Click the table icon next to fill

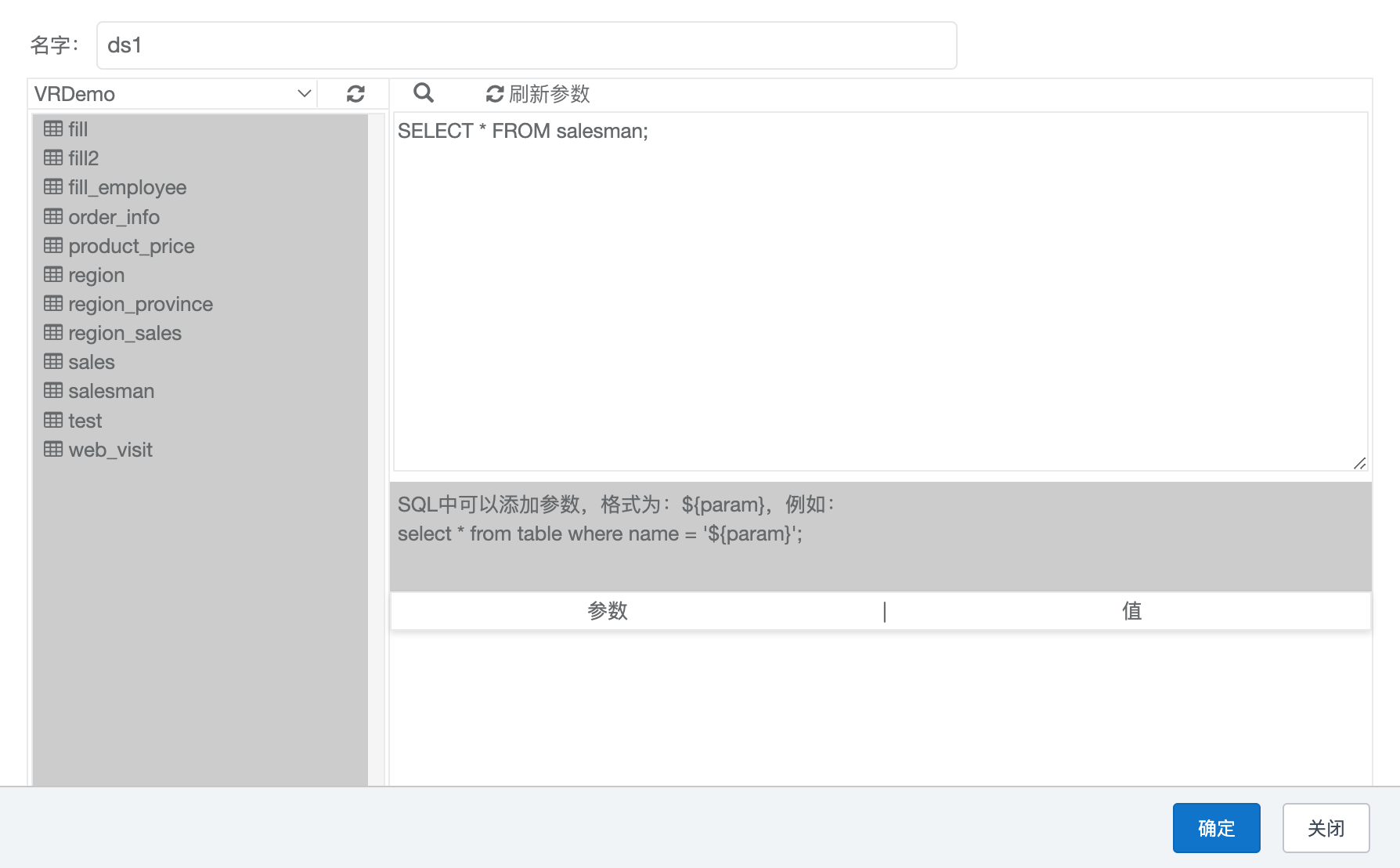point(53,128)
